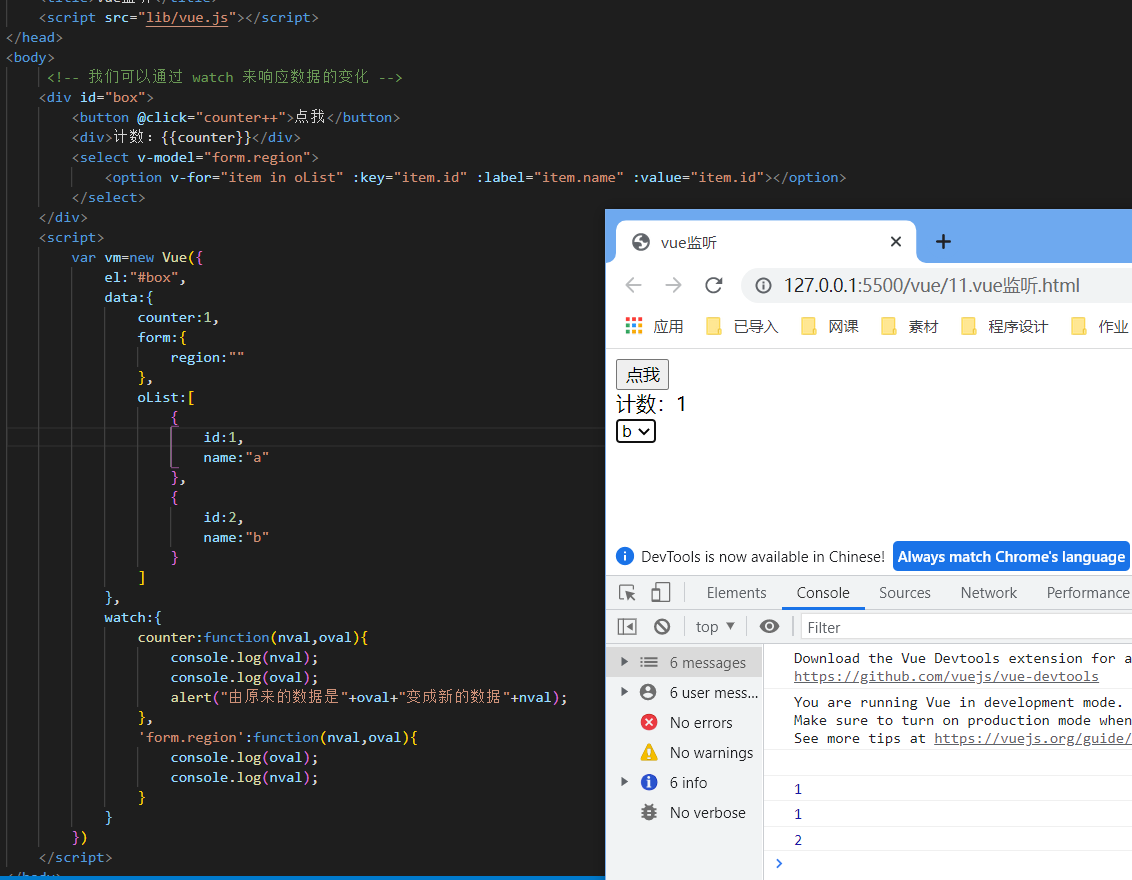This screenshot has height=880, width=1132.
Task: Hide the console sidebar panel
Action: pos(627,627)
